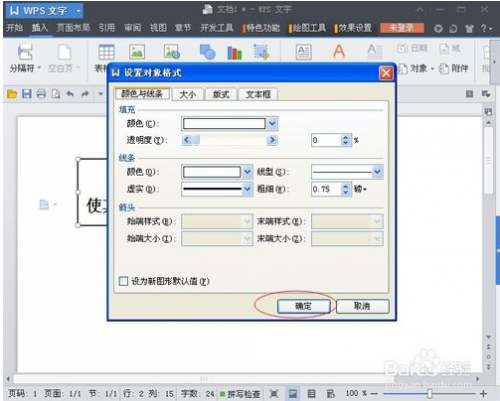
Task: Check 设为新图形默认值 checkbox
Action: point(123,281)
